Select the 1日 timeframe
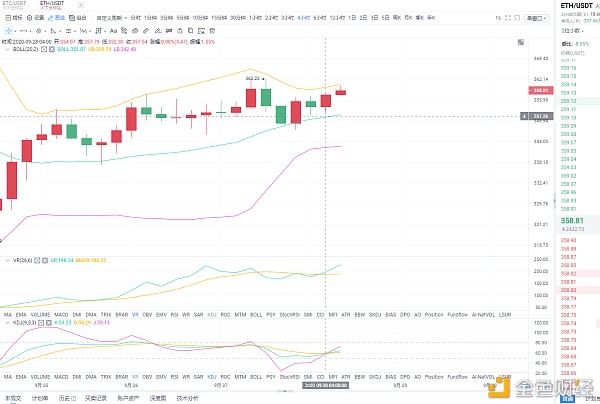The image size is (600, 404). [352, 18]
